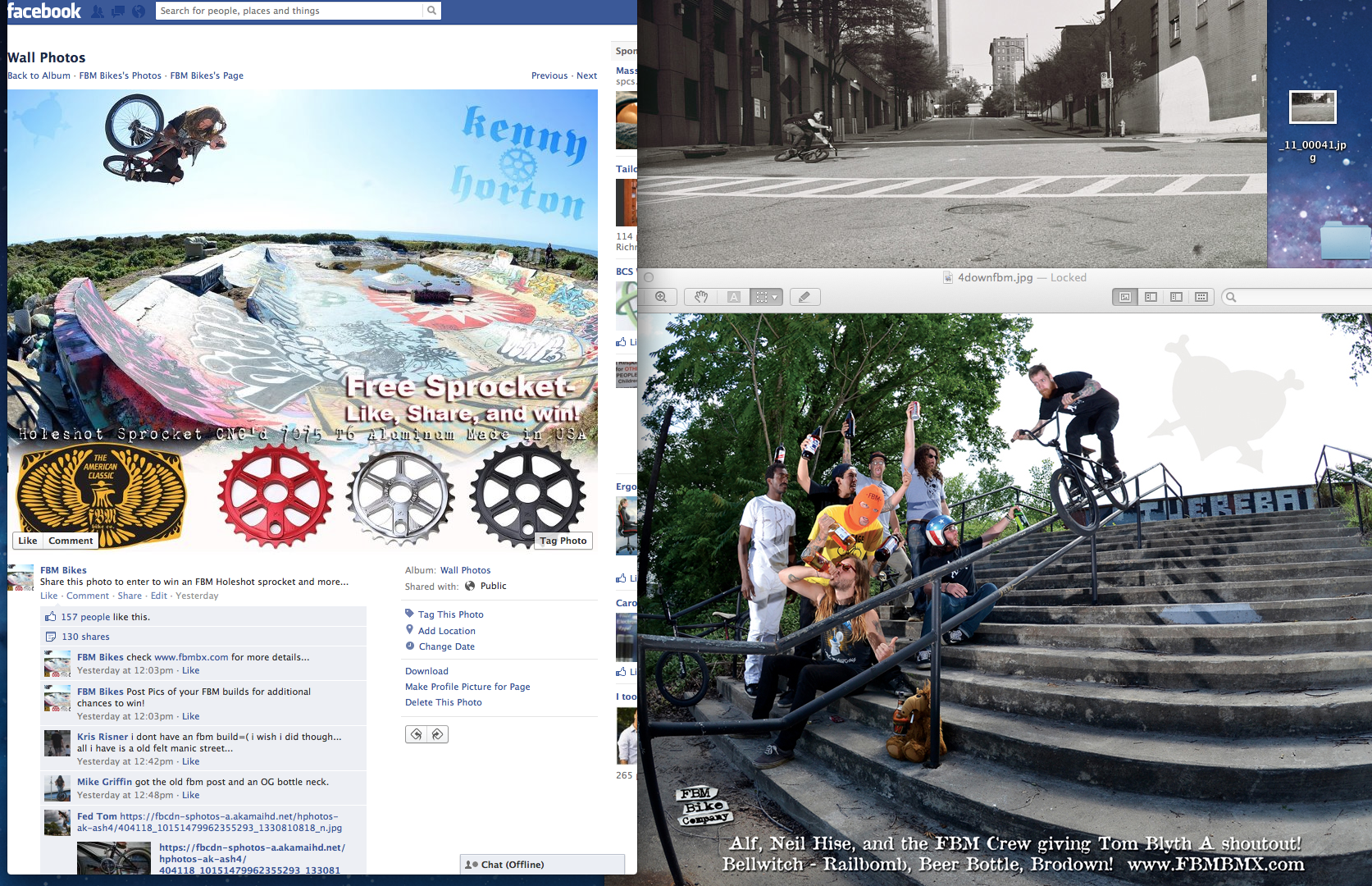Viewport: 1372px width, 886px height.
Task: Click the clock icon beside Change Date
Action: (x=410, y=646)
